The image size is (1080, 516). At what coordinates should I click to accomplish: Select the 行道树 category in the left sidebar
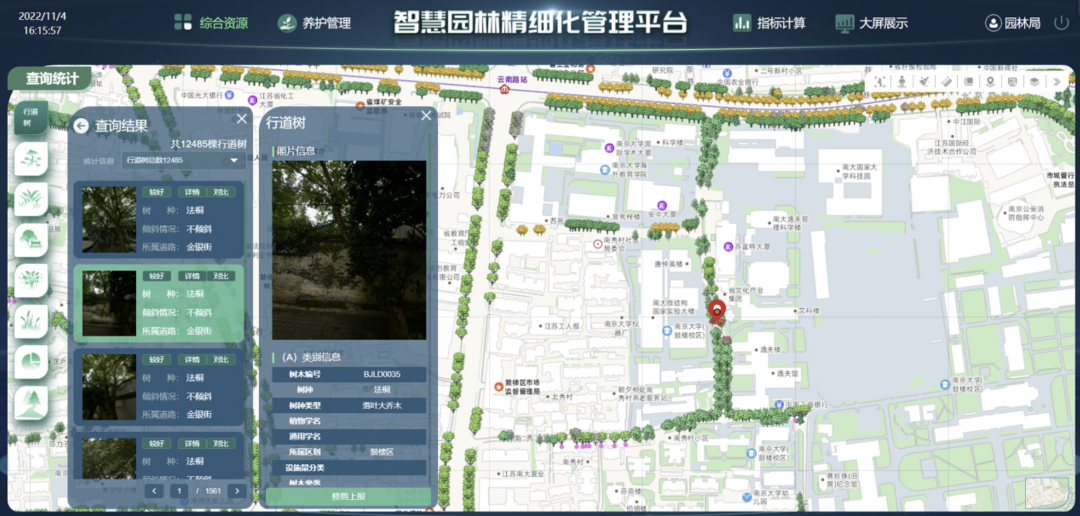tap(31, 117)
